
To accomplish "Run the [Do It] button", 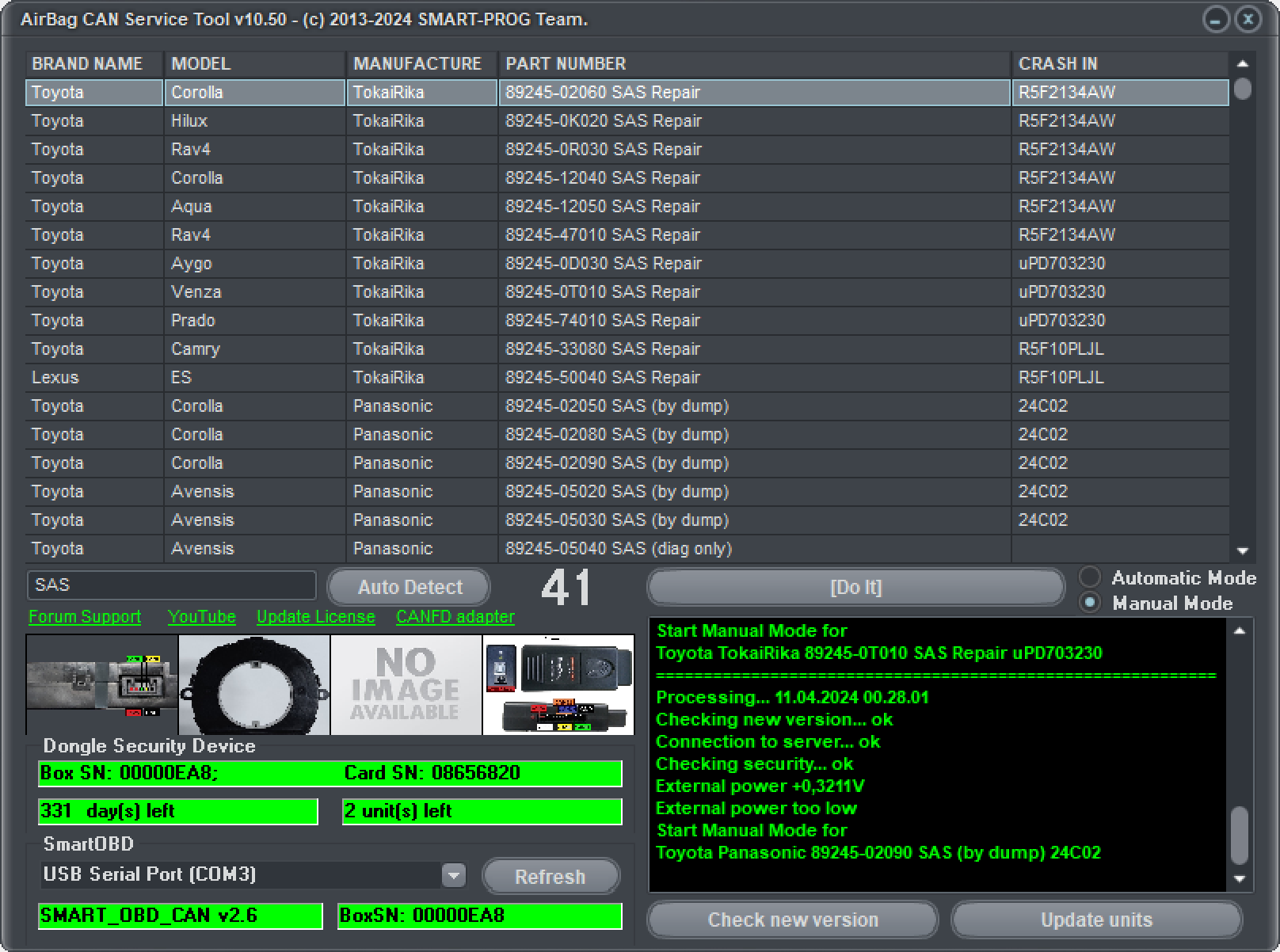I will click(x=855, y=588).
